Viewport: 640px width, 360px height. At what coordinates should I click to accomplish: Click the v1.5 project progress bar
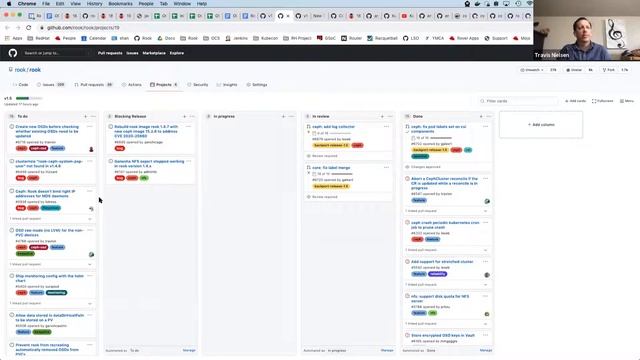click(x=29, y=98)
